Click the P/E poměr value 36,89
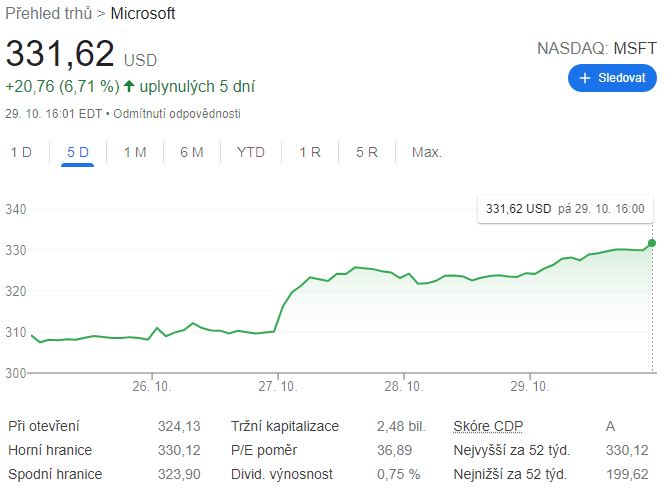Viewport: 666px width, 494px height. click(x=394, y=450)
